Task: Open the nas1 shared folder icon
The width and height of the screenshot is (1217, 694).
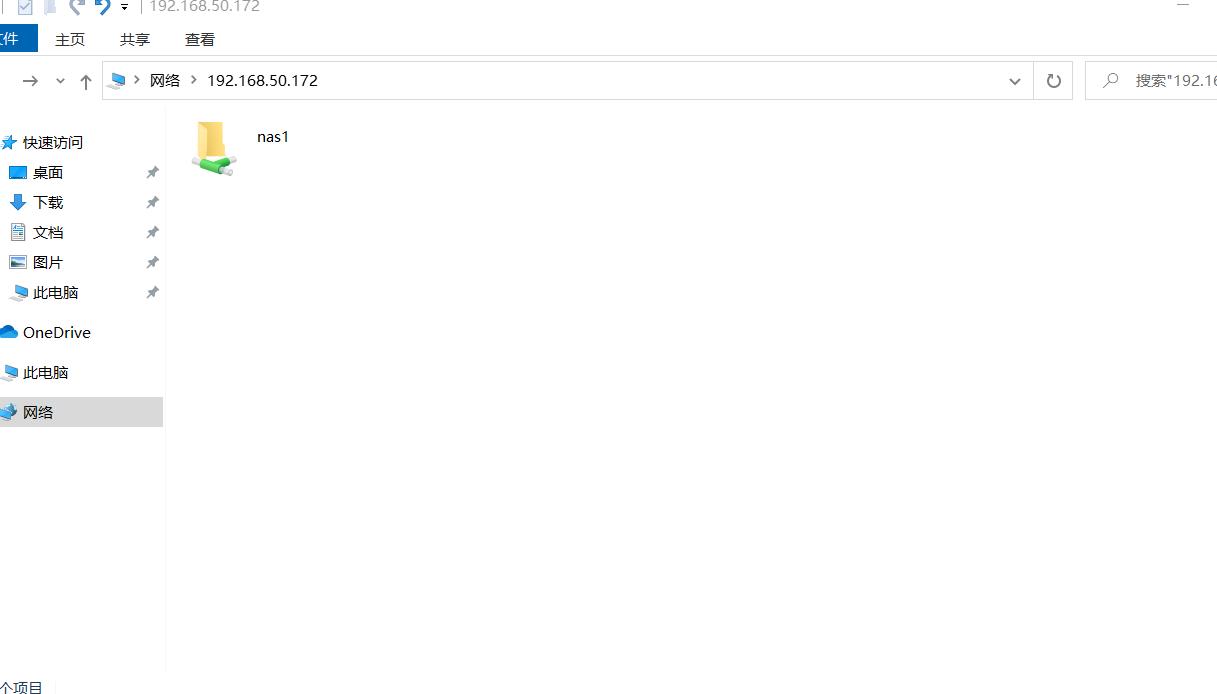Action: pyautogui.click(x=213, y=148)
